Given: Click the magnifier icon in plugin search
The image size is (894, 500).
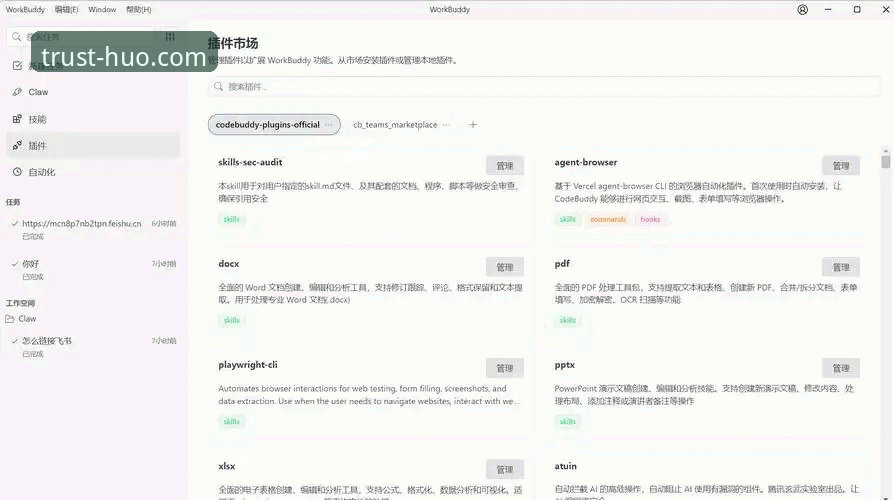Looking at the screenshot, I should tap(218, 87).
